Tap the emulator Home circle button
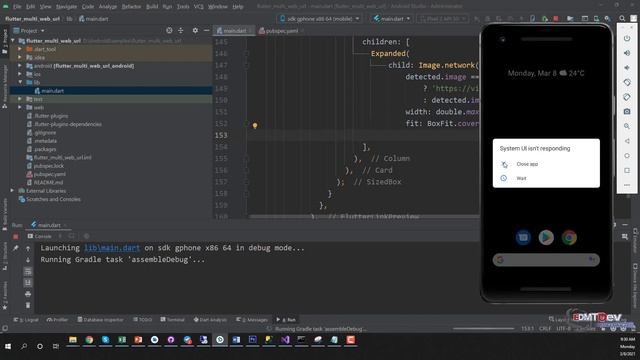Screen dimensions: 640x360 (x=627, y=156)
